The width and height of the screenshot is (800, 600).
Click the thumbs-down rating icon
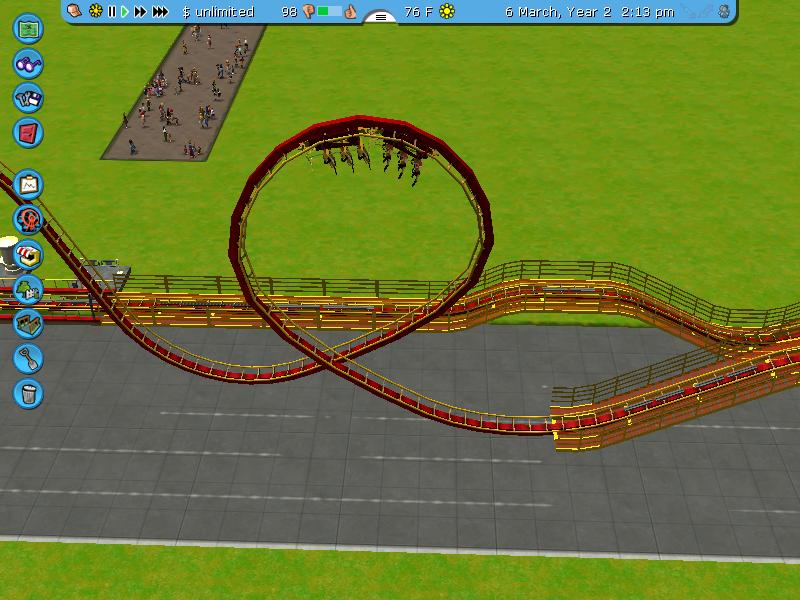tap(308, 11)
